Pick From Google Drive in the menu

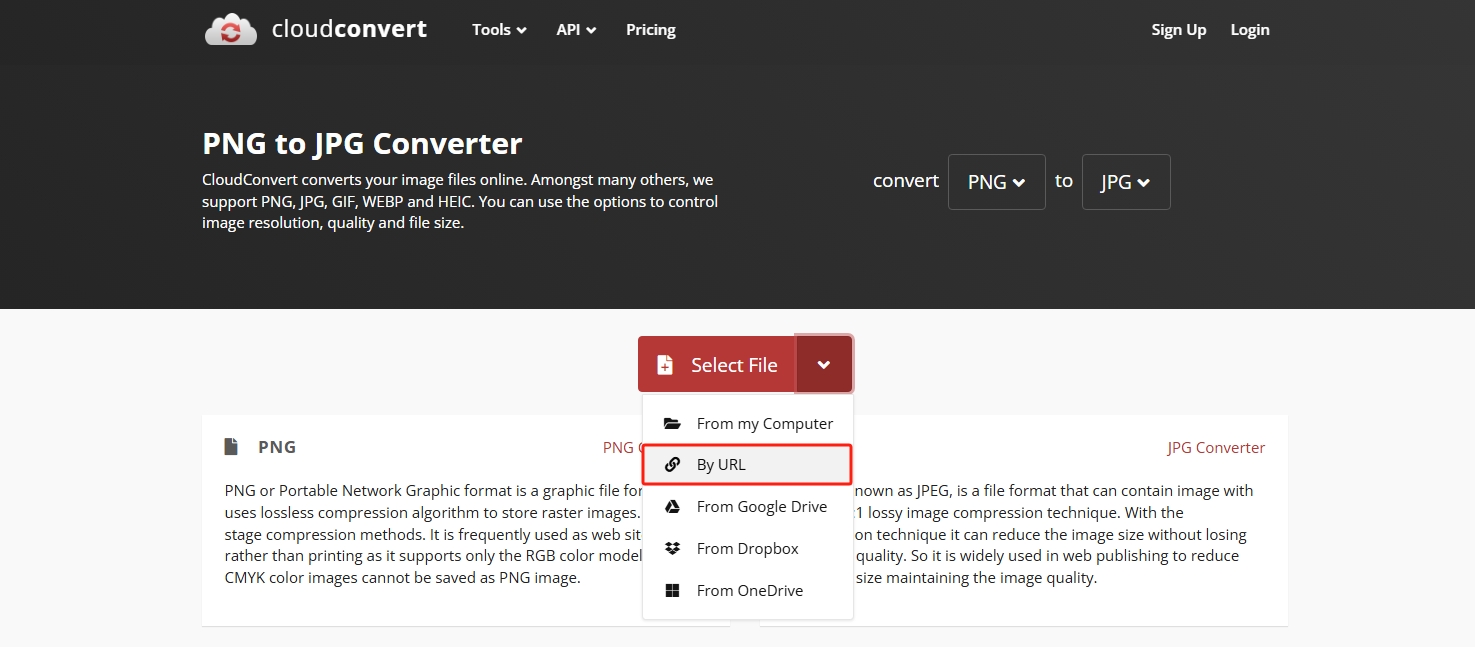pos(748,507)
